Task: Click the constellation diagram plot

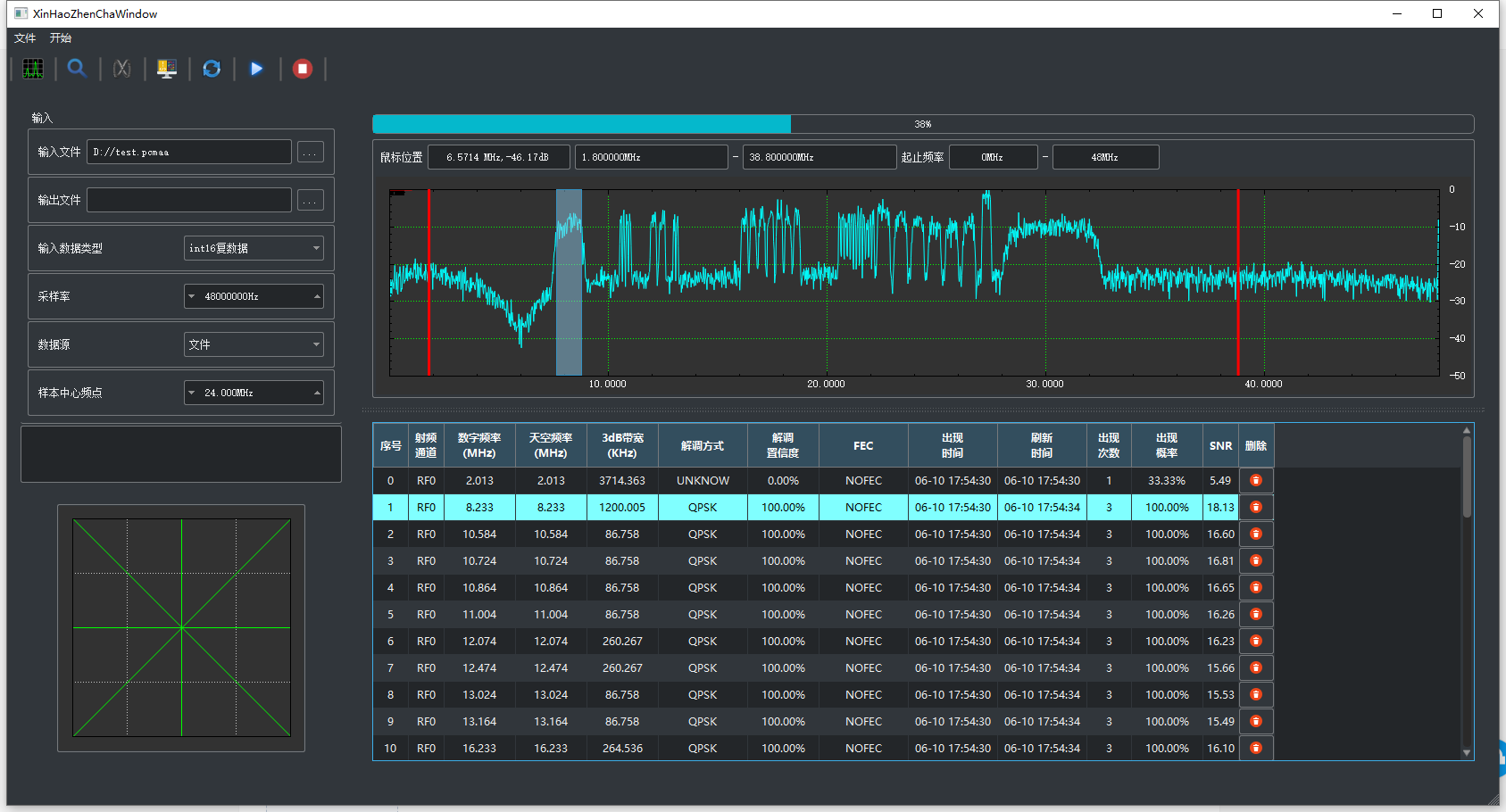Action: pos(181,627)
